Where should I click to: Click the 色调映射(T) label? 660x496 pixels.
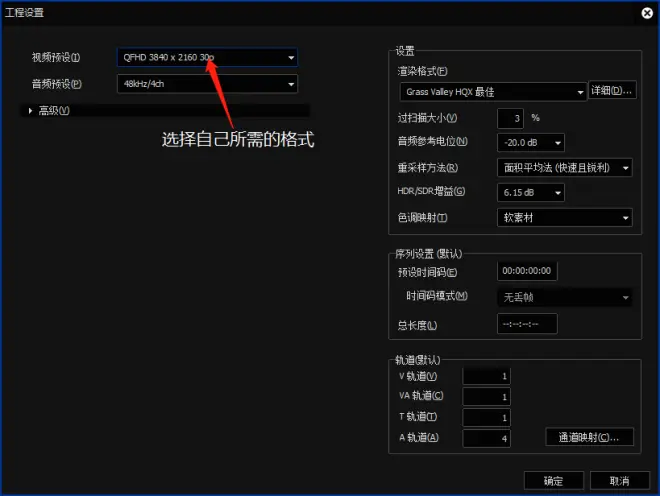point(422,217)
